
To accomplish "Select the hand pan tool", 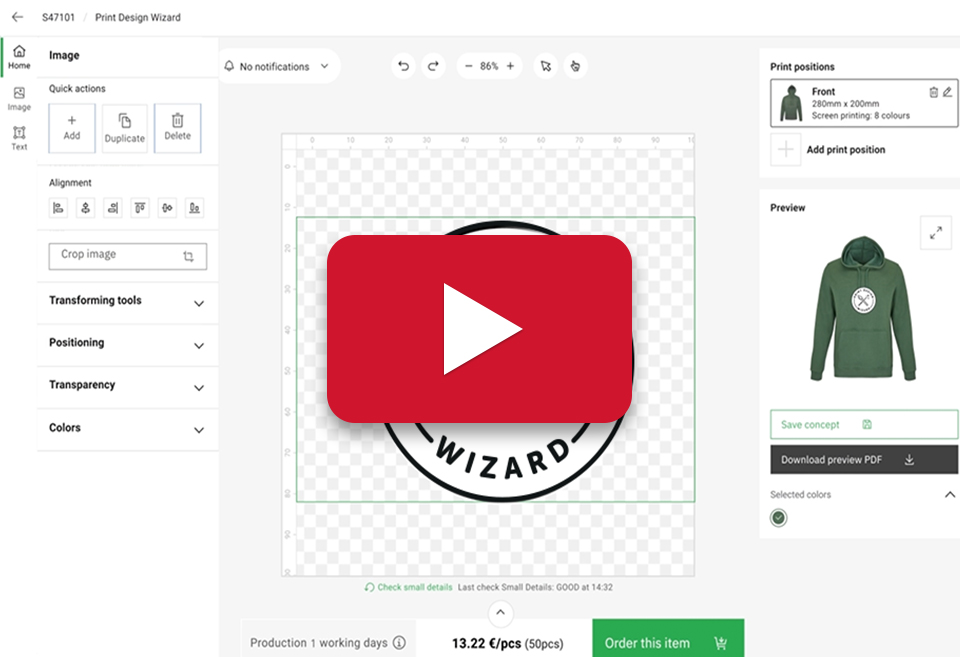I will pos(576,66).
